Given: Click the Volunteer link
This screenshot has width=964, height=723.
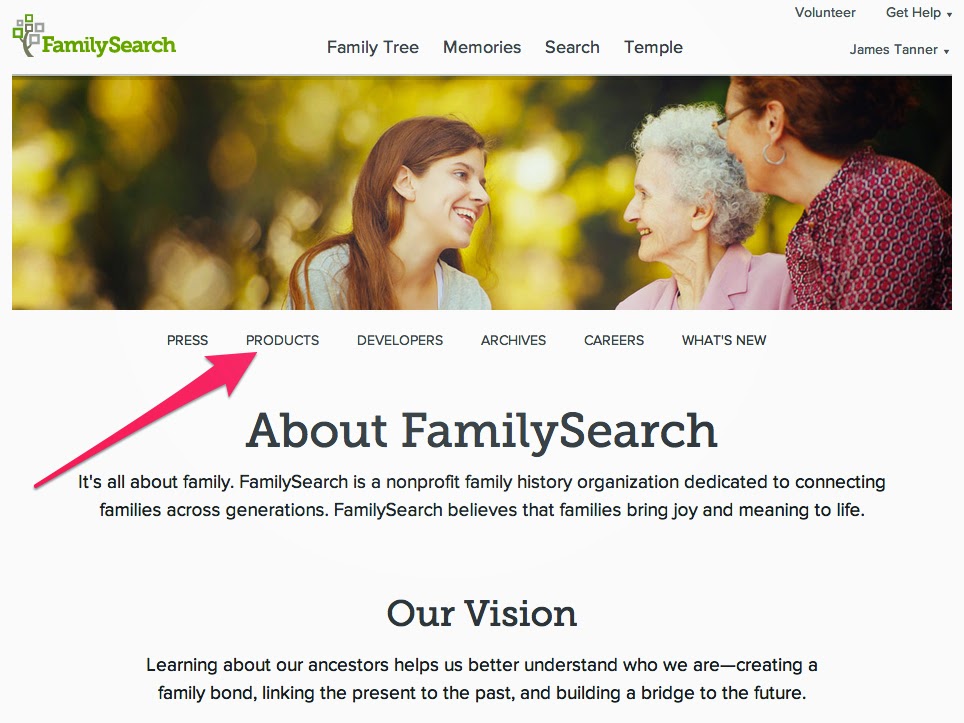Looking at the screenshot, I should click(824, 12).
